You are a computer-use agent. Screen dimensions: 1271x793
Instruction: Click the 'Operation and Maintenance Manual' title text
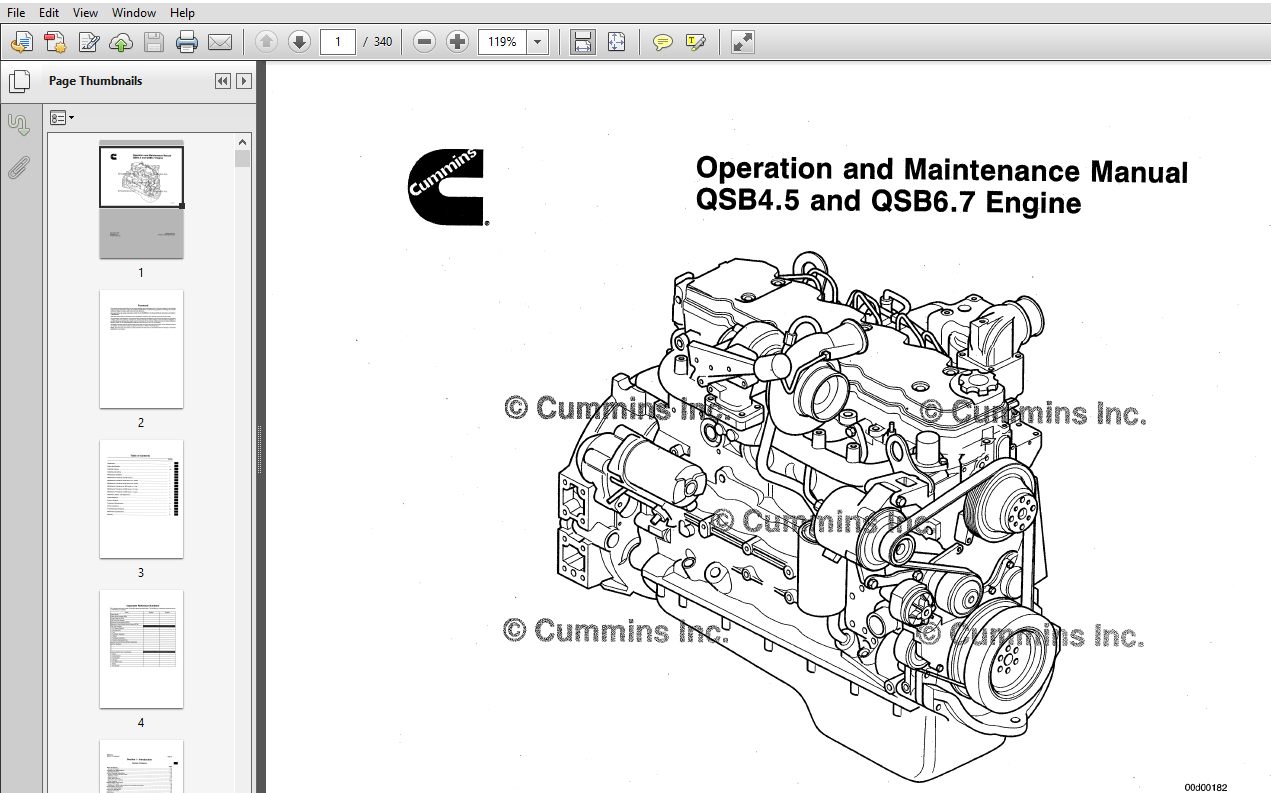[941, 170]
